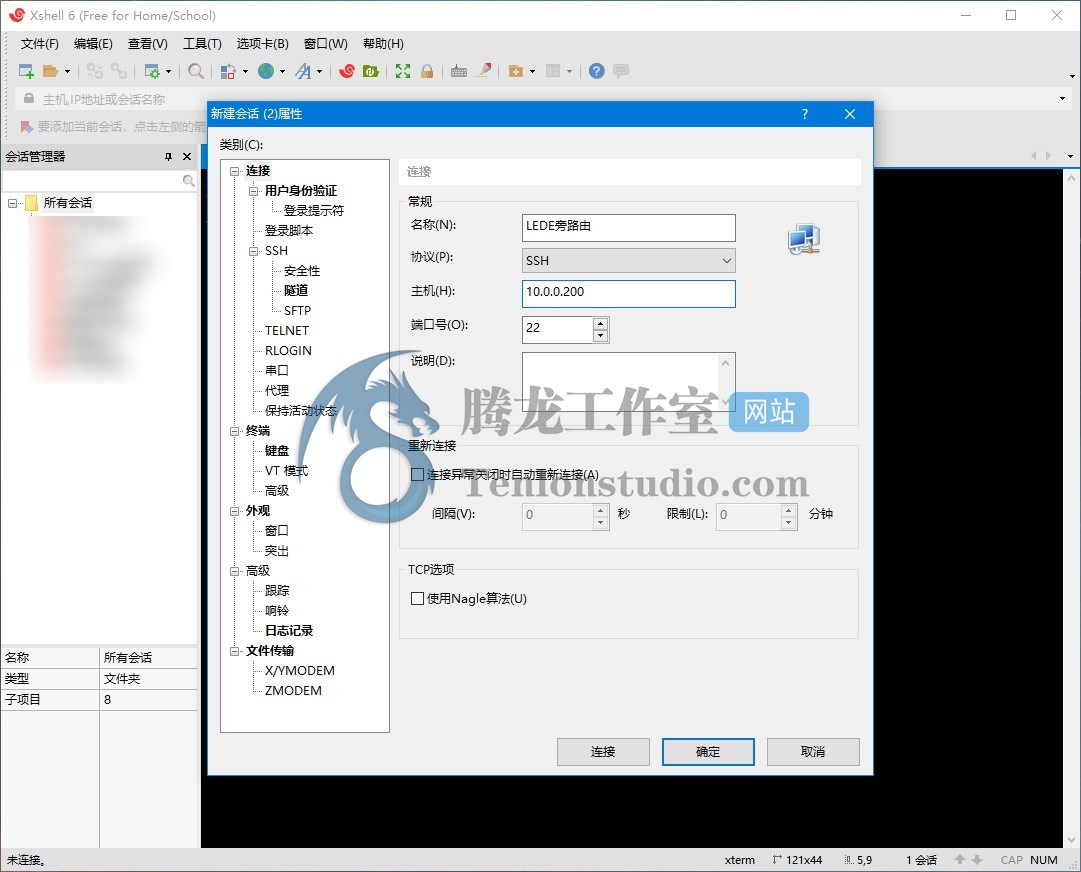Select 代理 in the category tree
This screenshot has height=872, width=1081.
point(276,391)
